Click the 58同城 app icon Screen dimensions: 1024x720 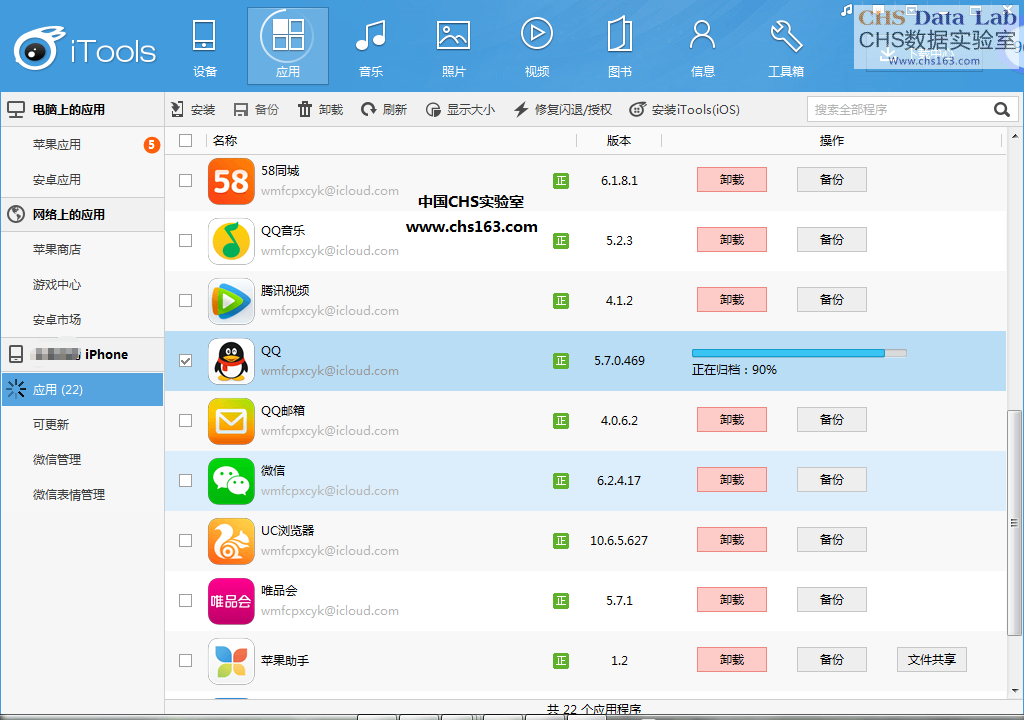point(231,181)
